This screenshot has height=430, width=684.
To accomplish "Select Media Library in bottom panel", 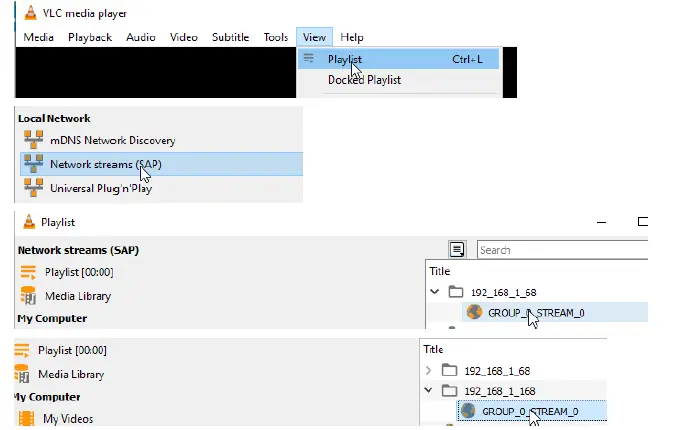I will click(71, 375).
